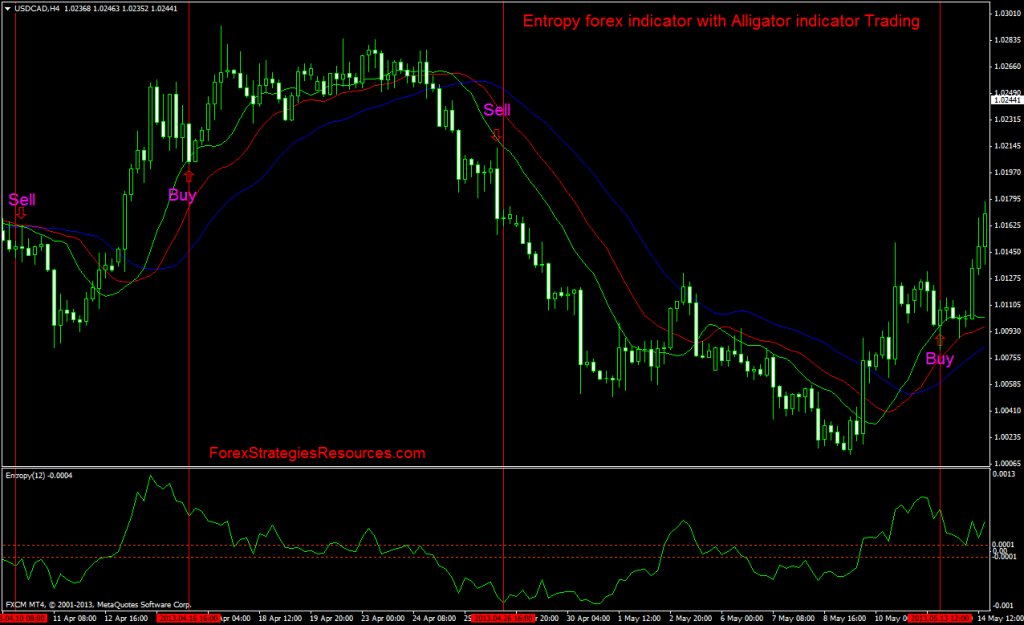The image size is (1024, 625).
Task: Click the tall green candlestick at far right
Action: (x=983, y=230)
